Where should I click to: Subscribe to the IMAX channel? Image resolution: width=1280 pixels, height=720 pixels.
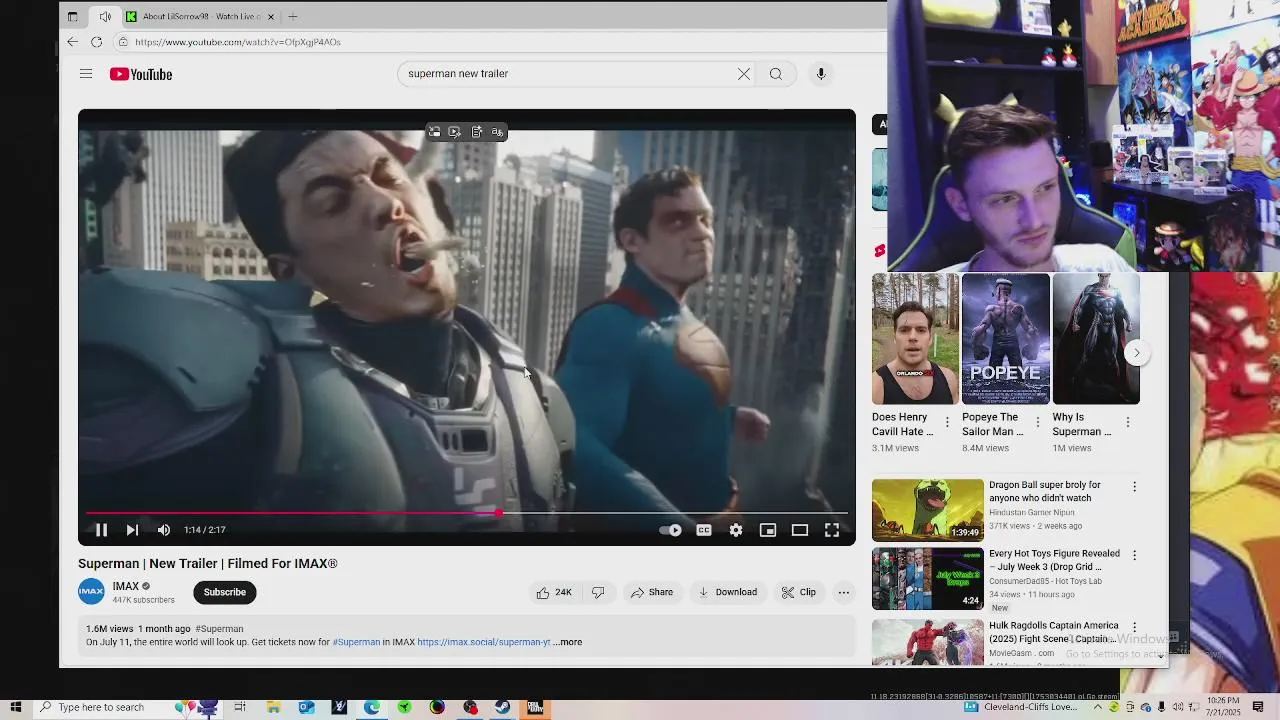224,592
